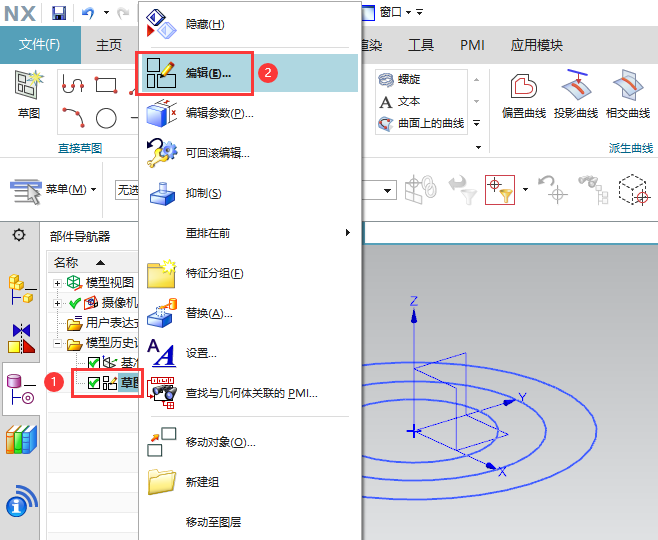This screenshot has width=658, height=540.
Task: Click the bounding box selection icon
Action: click(633, 190)
